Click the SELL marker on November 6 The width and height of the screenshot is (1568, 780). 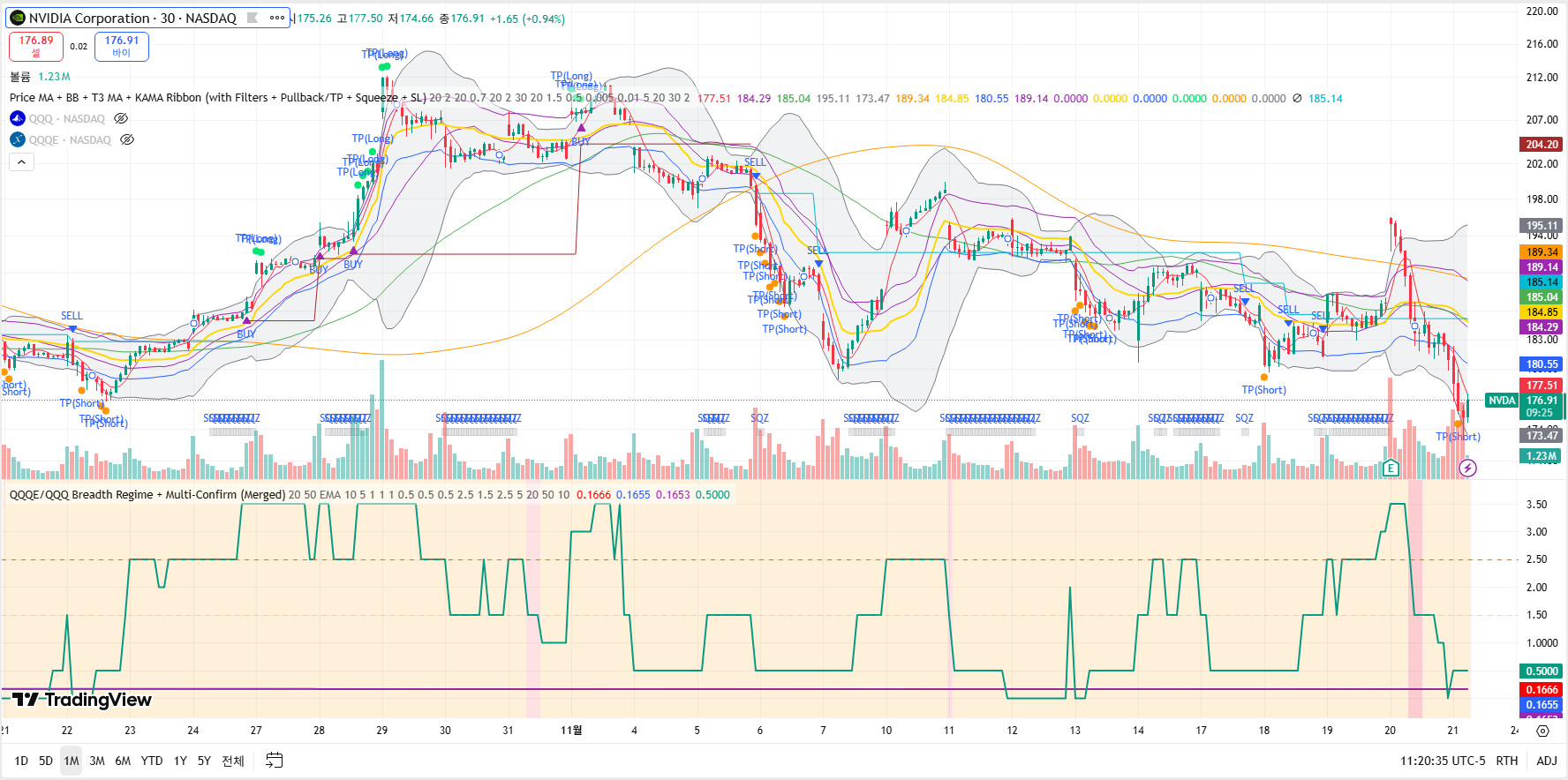click(x=756, y=175)
